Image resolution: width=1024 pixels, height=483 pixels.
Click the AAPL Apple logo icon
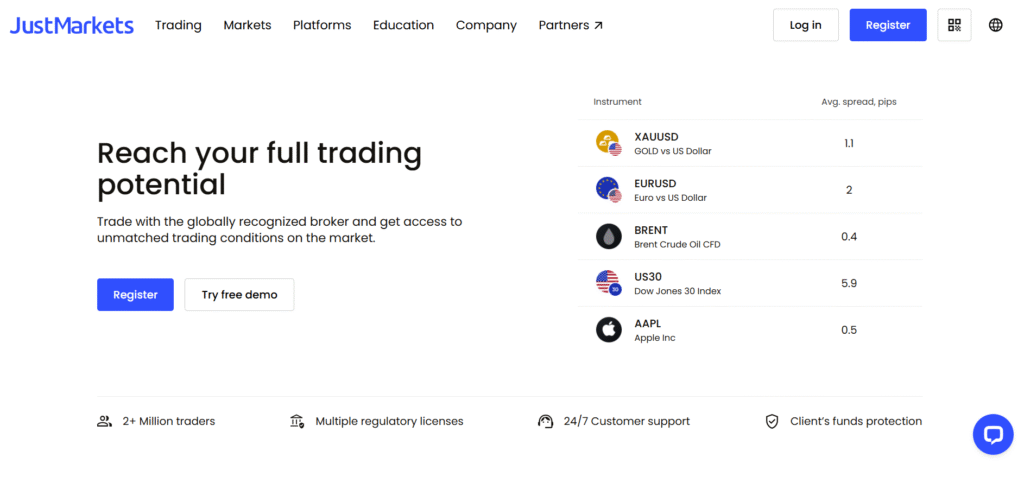pos(609,330)
